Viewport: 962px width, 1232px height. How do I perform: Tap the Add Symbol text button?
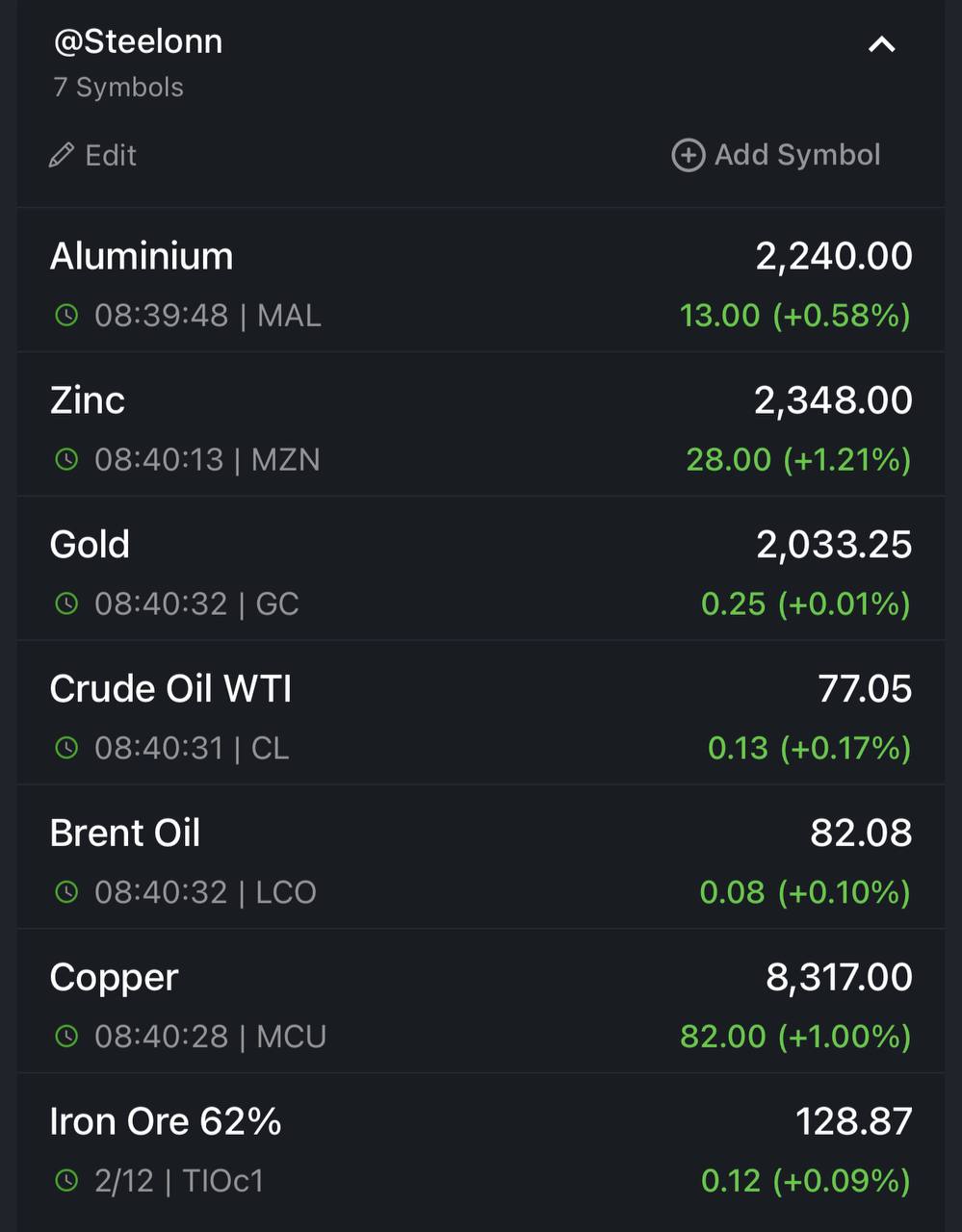[x=797, y=155]
